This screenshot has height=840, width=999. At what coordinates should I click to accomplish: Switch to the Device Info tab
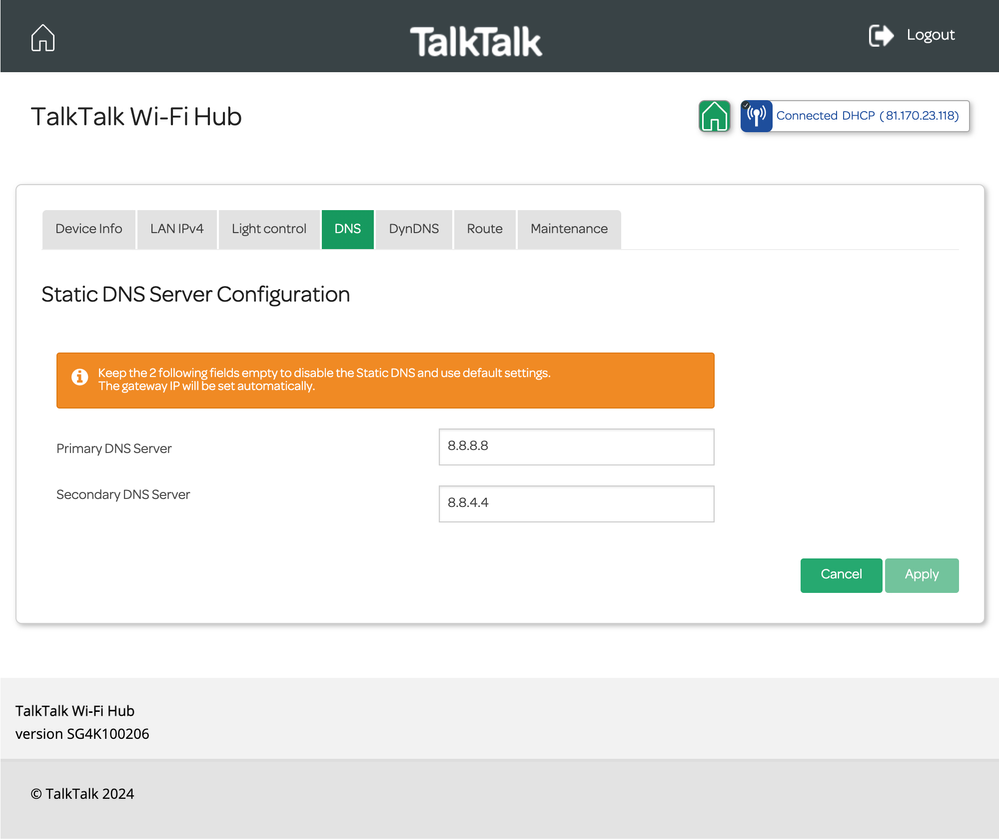[x=89, y=229]
